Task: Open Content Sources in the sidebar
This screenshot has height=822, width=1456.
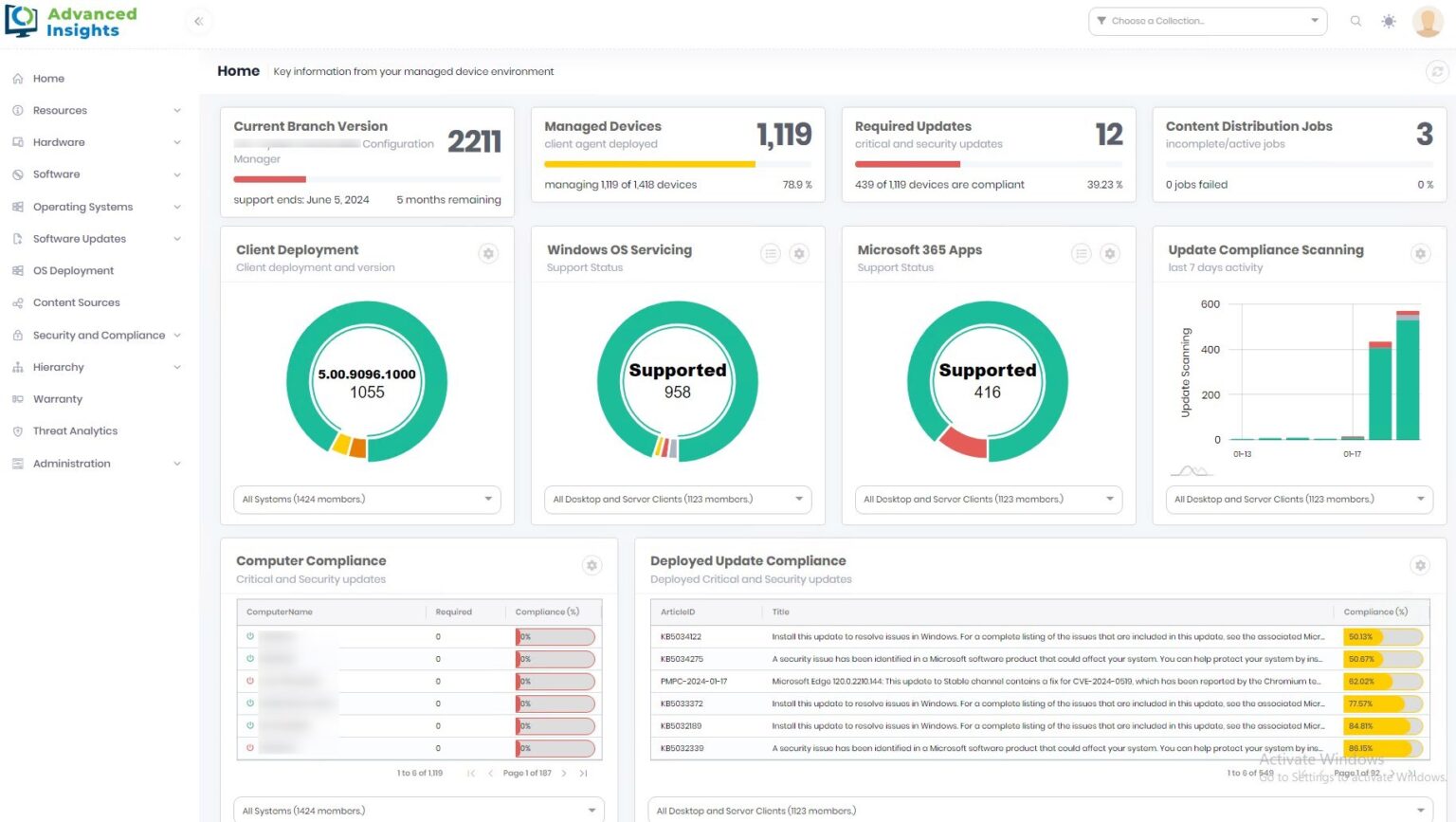Action: [x=76, y=303]
